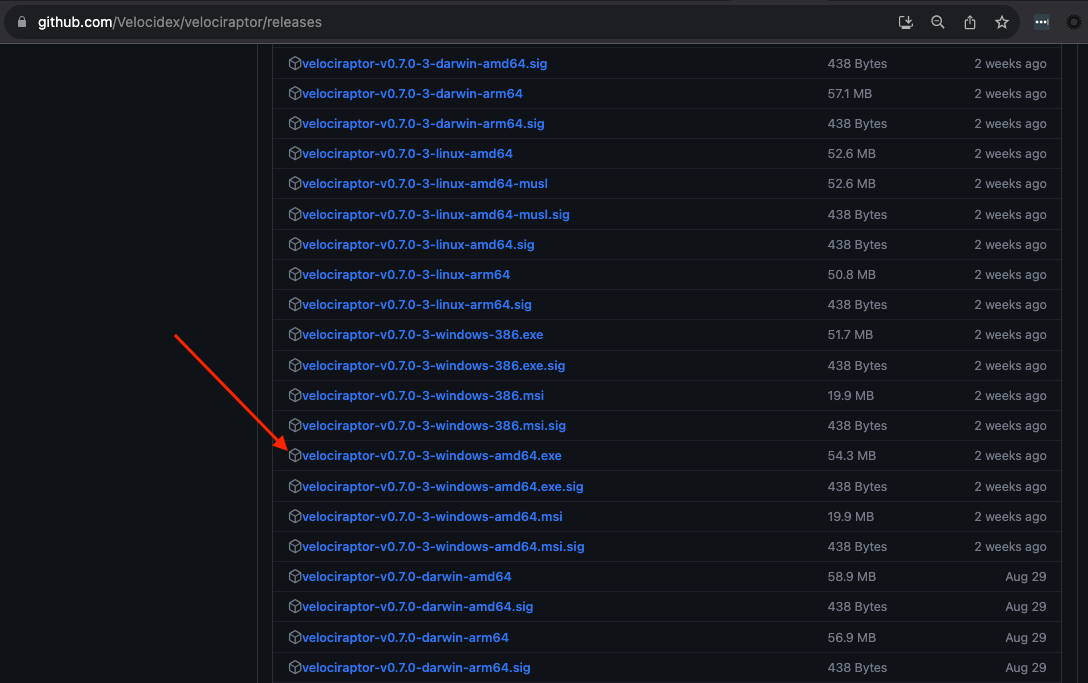Click the 54.3 MB size value

851,455
